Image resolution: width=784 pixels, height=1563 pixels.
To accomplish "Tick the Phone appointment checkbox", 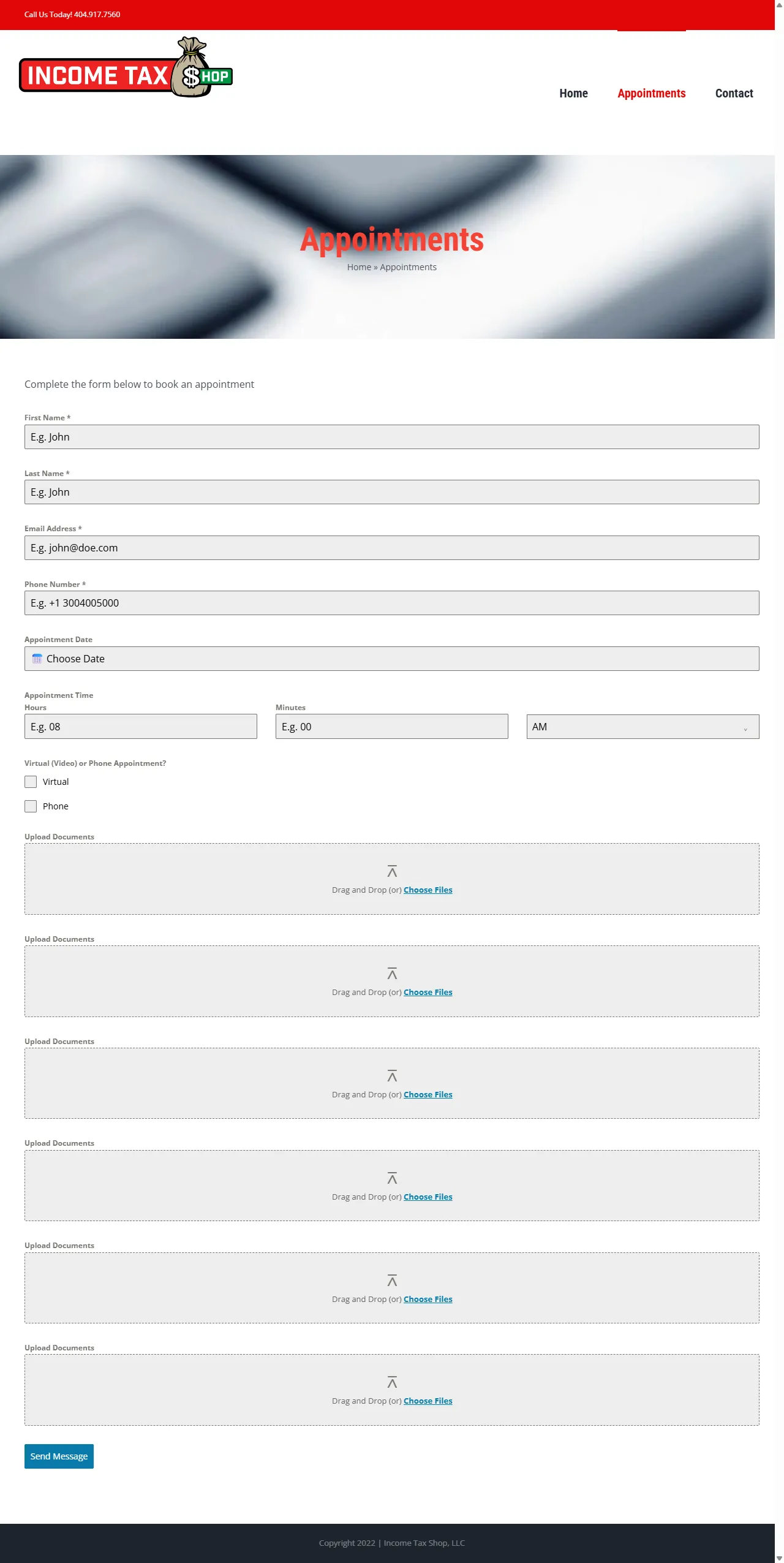I will [31, 806].
